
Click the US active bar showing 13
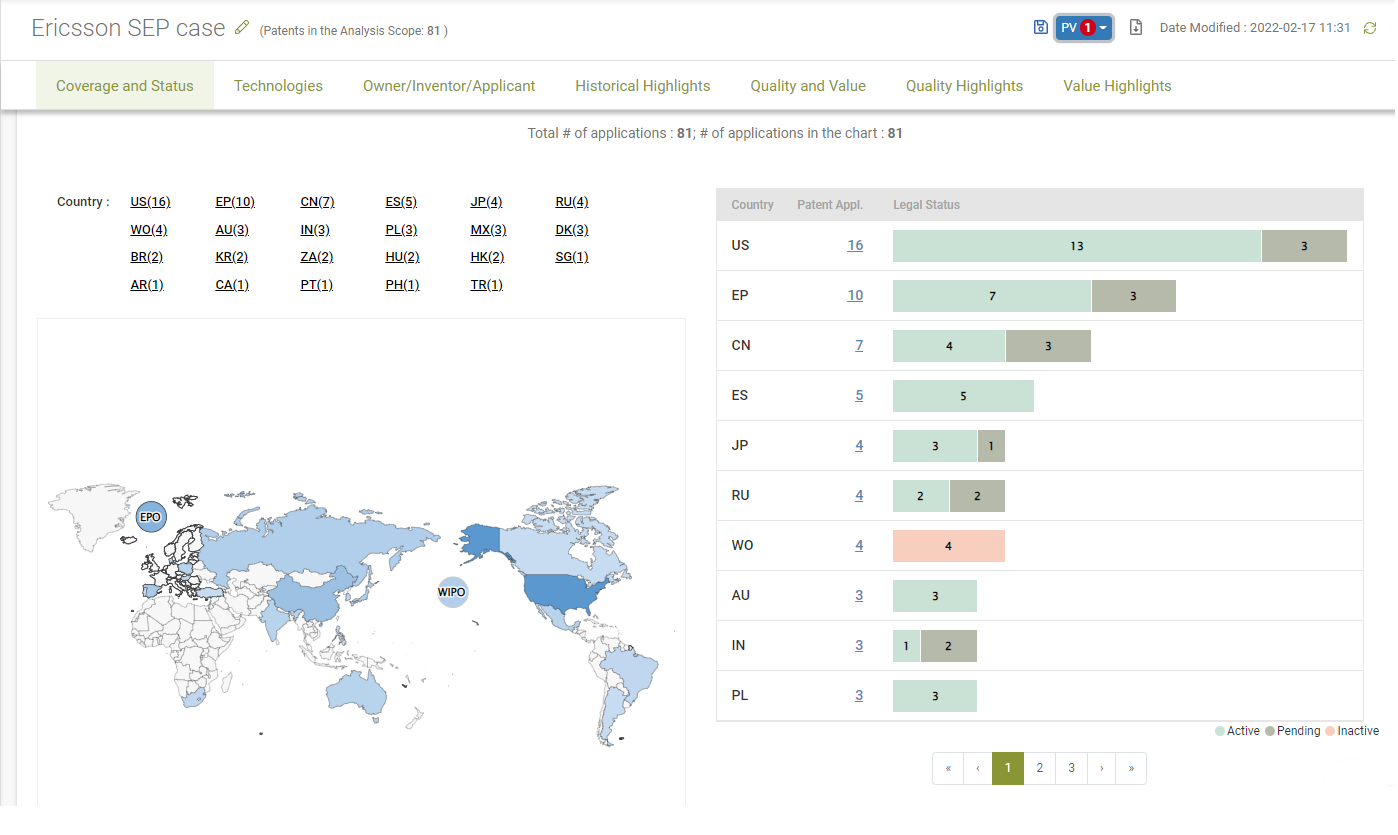tap(1077, 246)
